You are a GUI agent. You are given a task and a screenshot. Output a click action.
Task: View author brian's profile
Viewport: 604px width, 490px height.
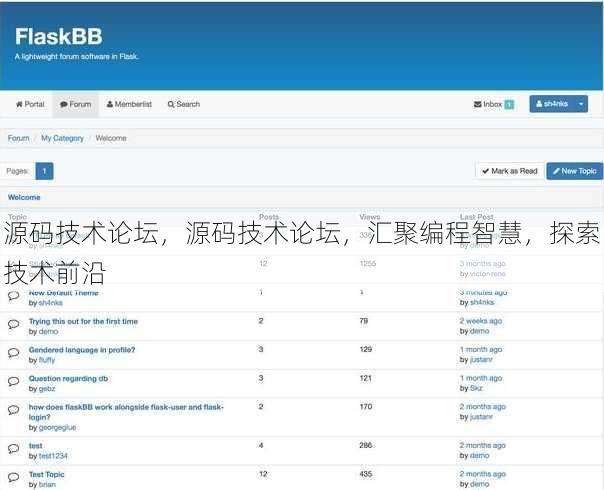47,484
